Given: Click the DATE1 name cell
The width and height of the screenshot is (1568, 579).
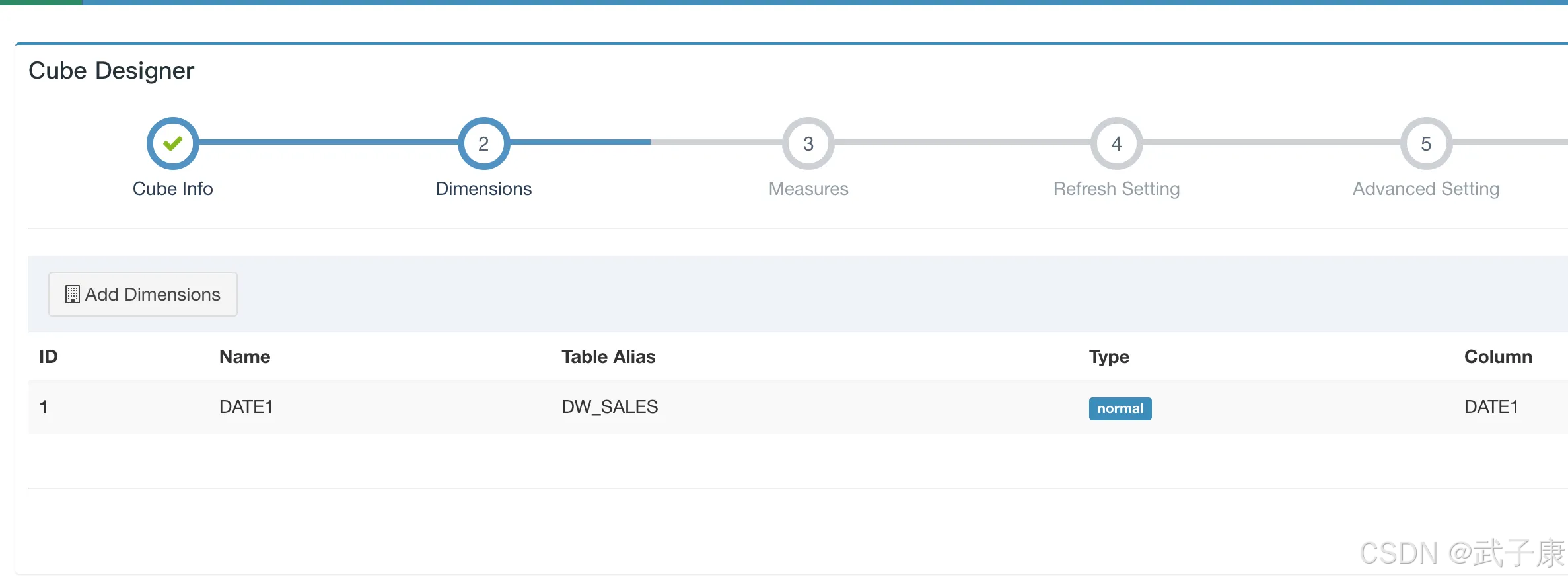Looking at the screenshot, I should (x=246, y=407).
